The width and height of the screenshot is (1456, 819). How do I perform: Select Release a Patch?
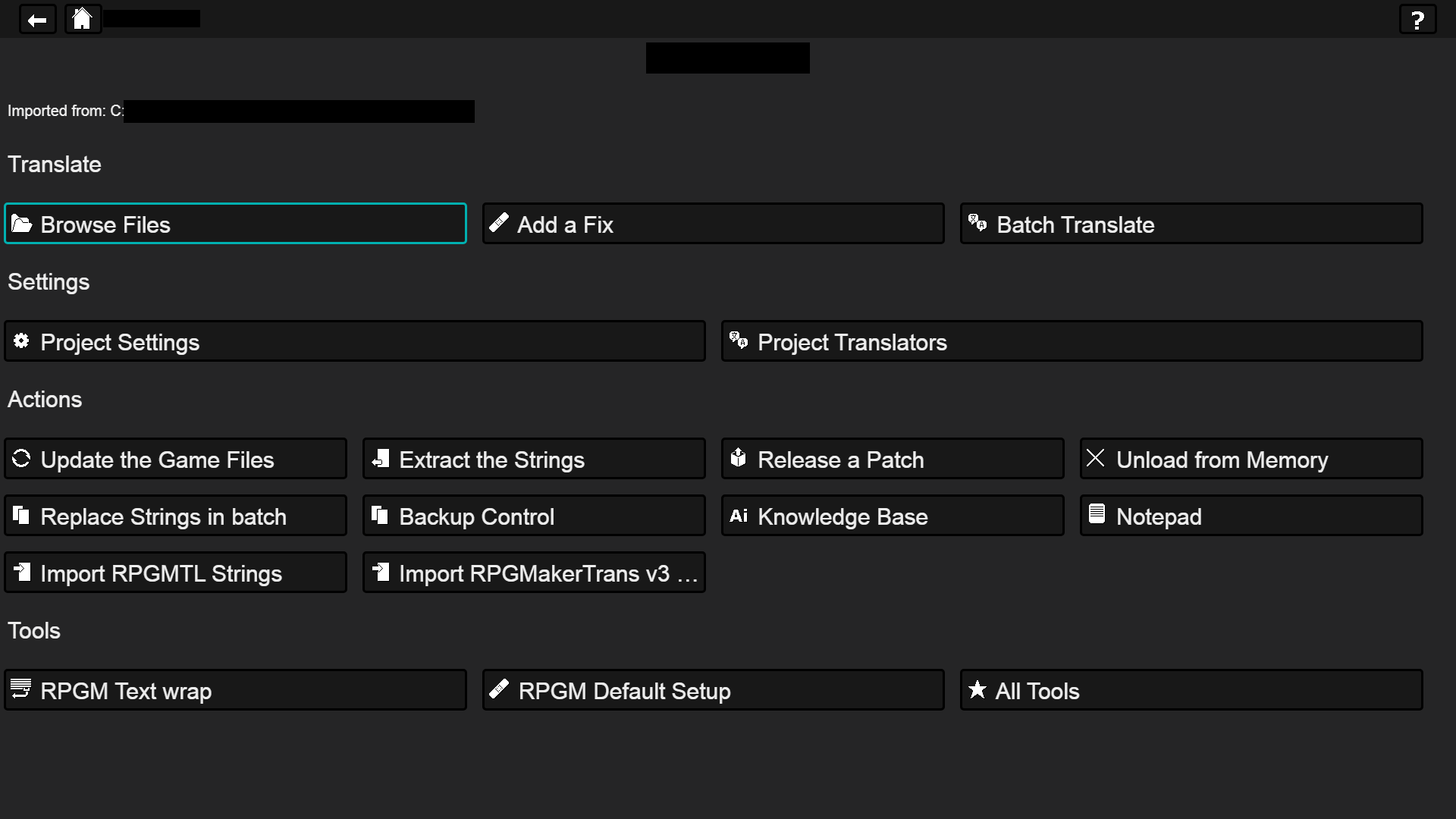click(x=892, y=459)
